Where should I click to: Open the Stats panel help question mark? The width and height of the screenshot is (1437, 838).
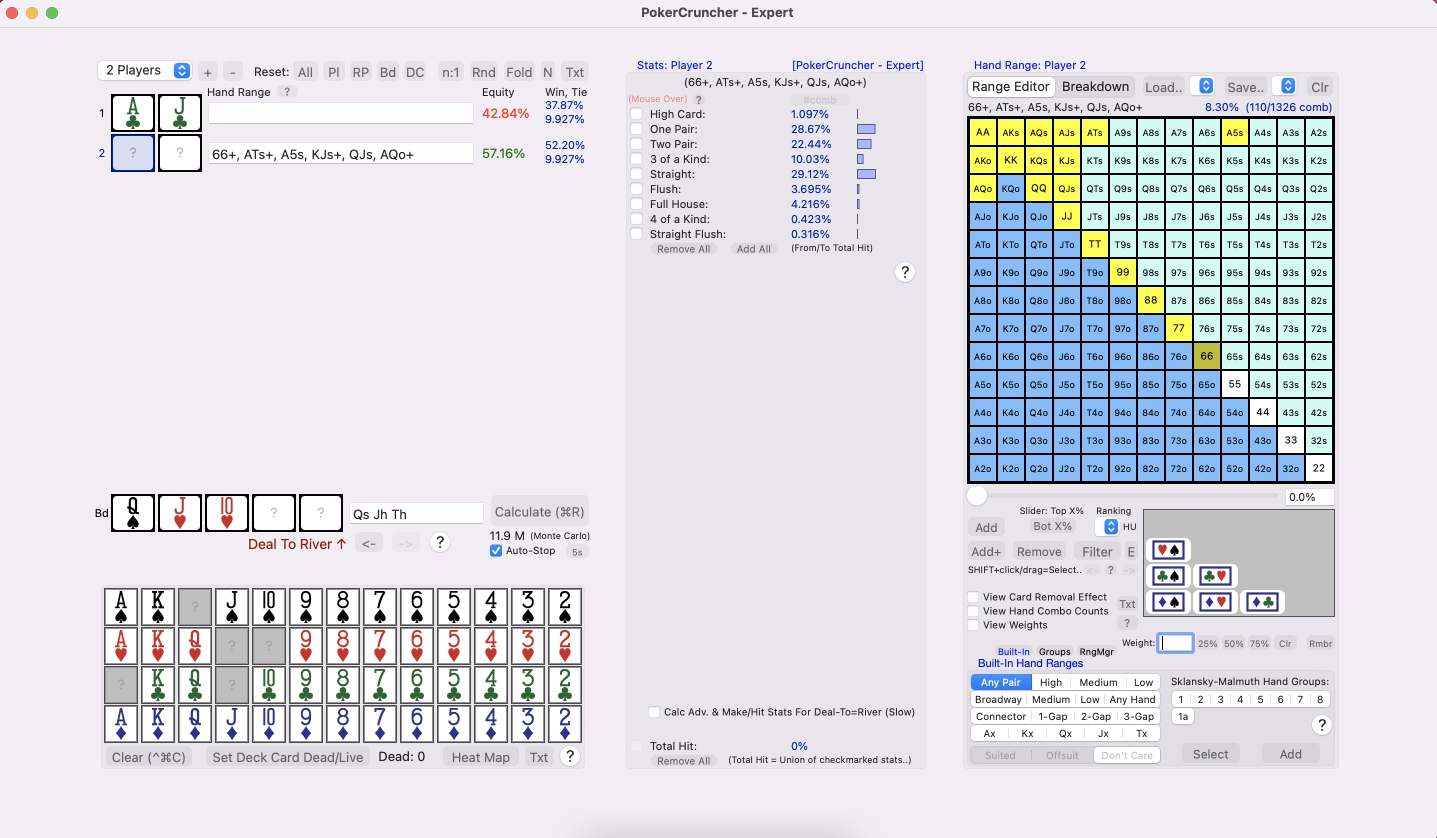pos(904,272)
